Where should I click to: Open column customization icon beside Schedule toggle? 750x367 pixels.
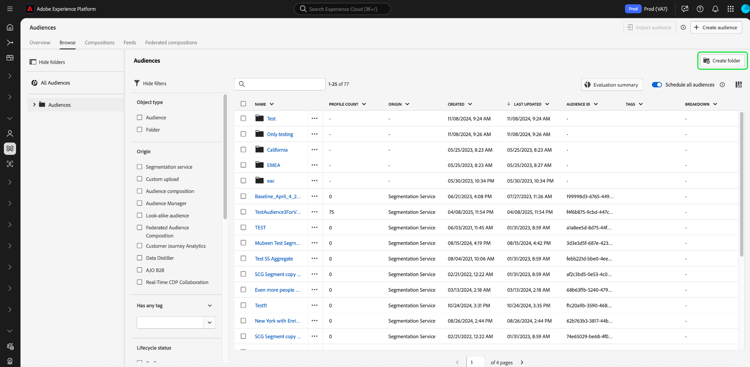739,85
